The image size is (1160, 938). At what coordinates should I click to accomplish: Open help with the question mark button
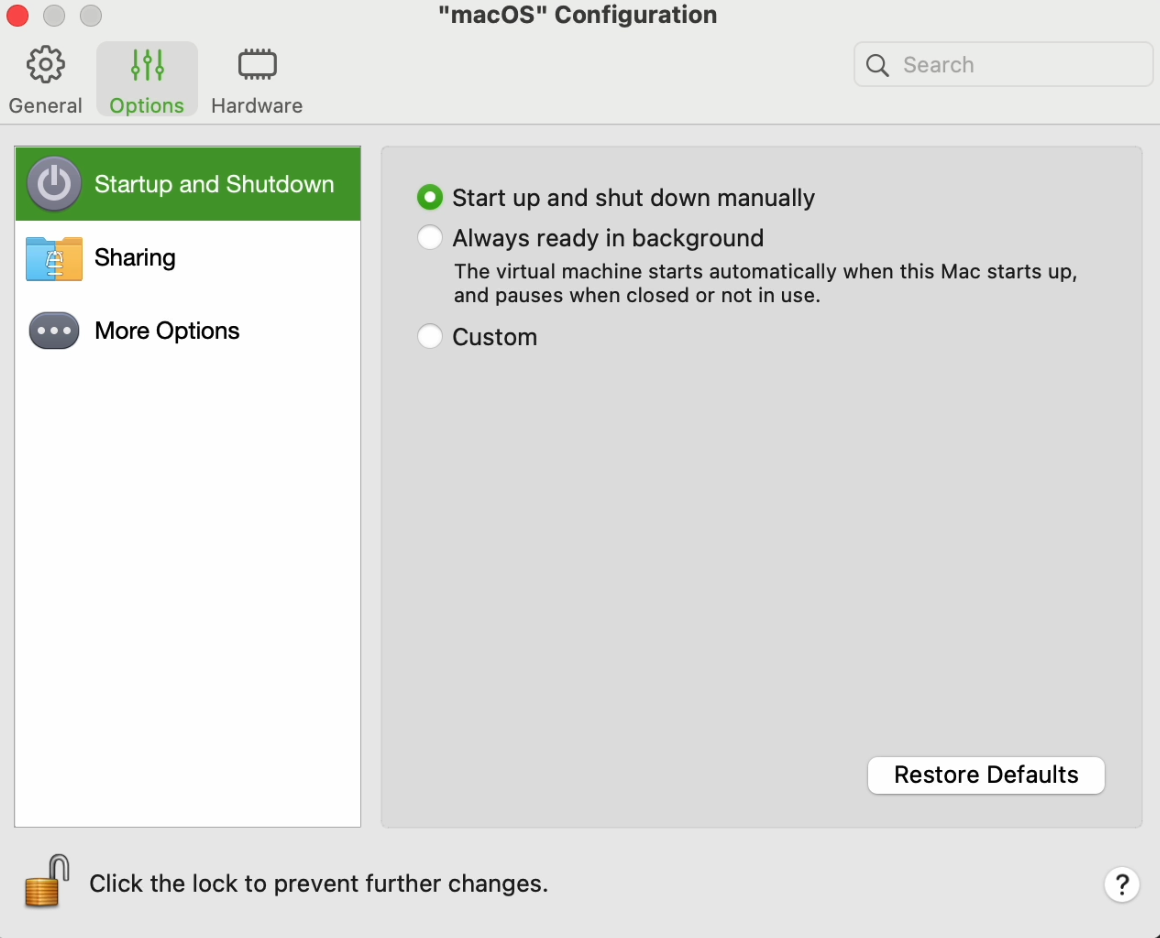[x=1122, y=884]
